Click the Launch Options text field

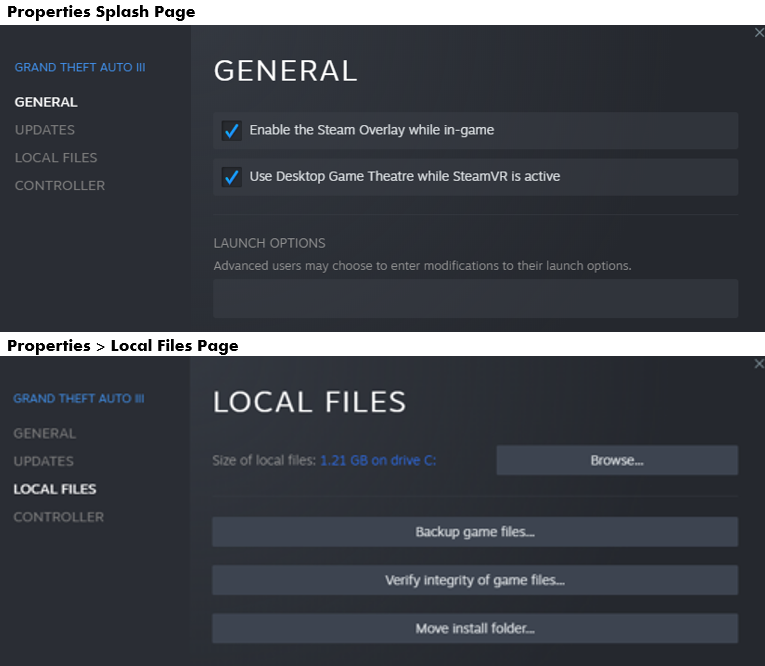[475, 298]
